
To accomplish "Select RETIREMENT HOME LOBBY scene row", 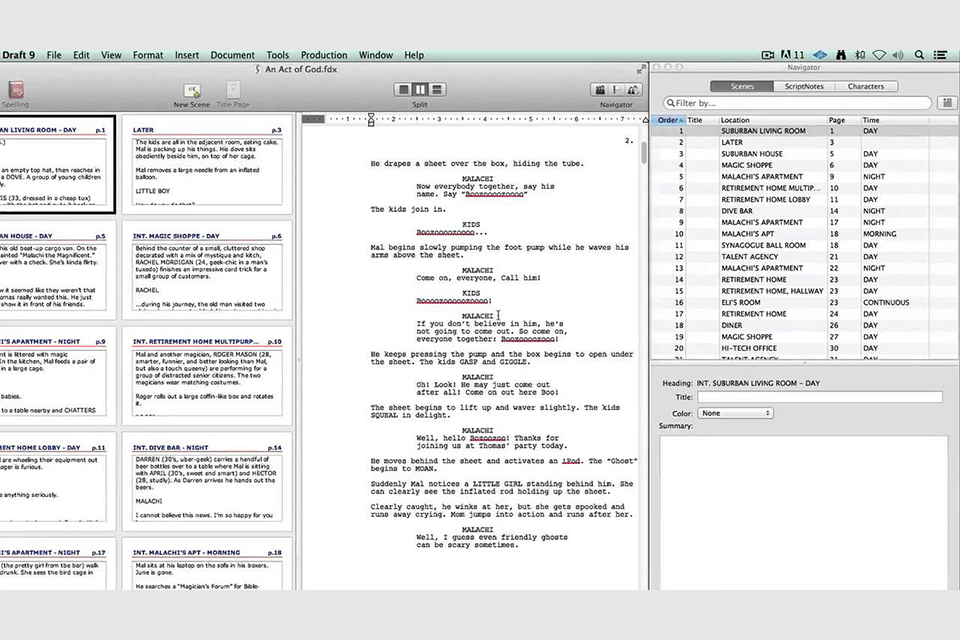I will (x=804, y=200).
